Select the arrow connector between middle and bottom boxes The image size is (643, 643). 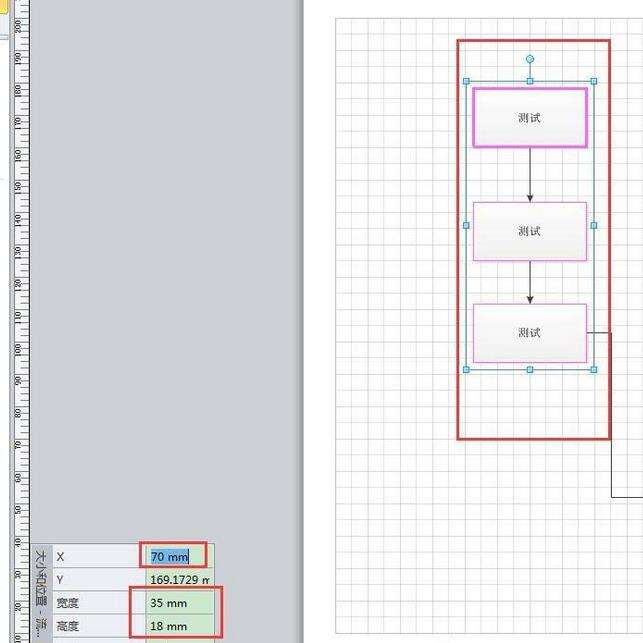(530, 282)
